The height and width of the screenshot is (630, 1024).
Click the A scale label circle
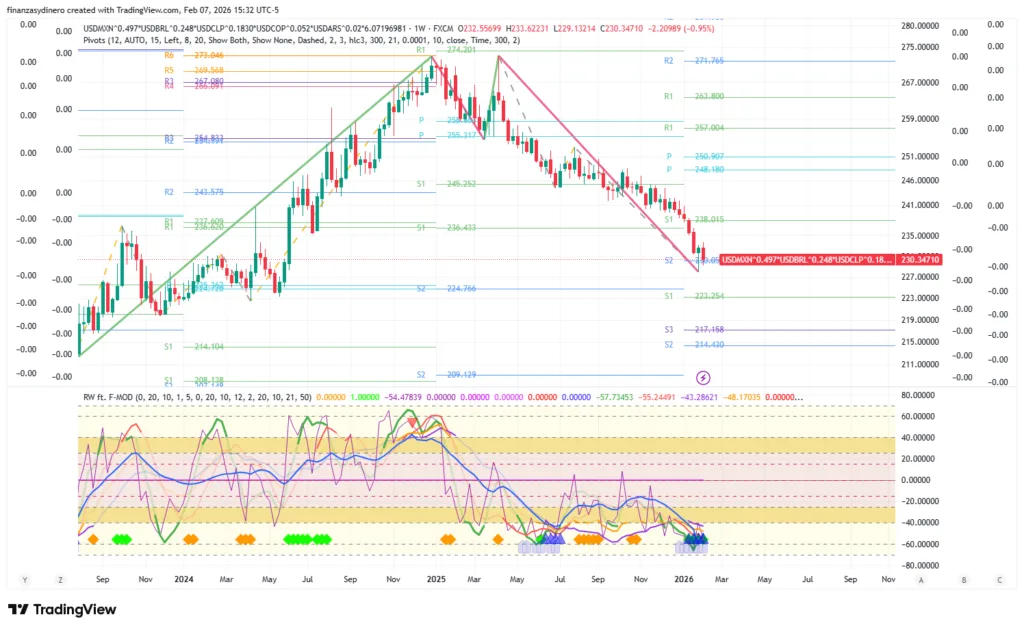click(x=921, y=579)
